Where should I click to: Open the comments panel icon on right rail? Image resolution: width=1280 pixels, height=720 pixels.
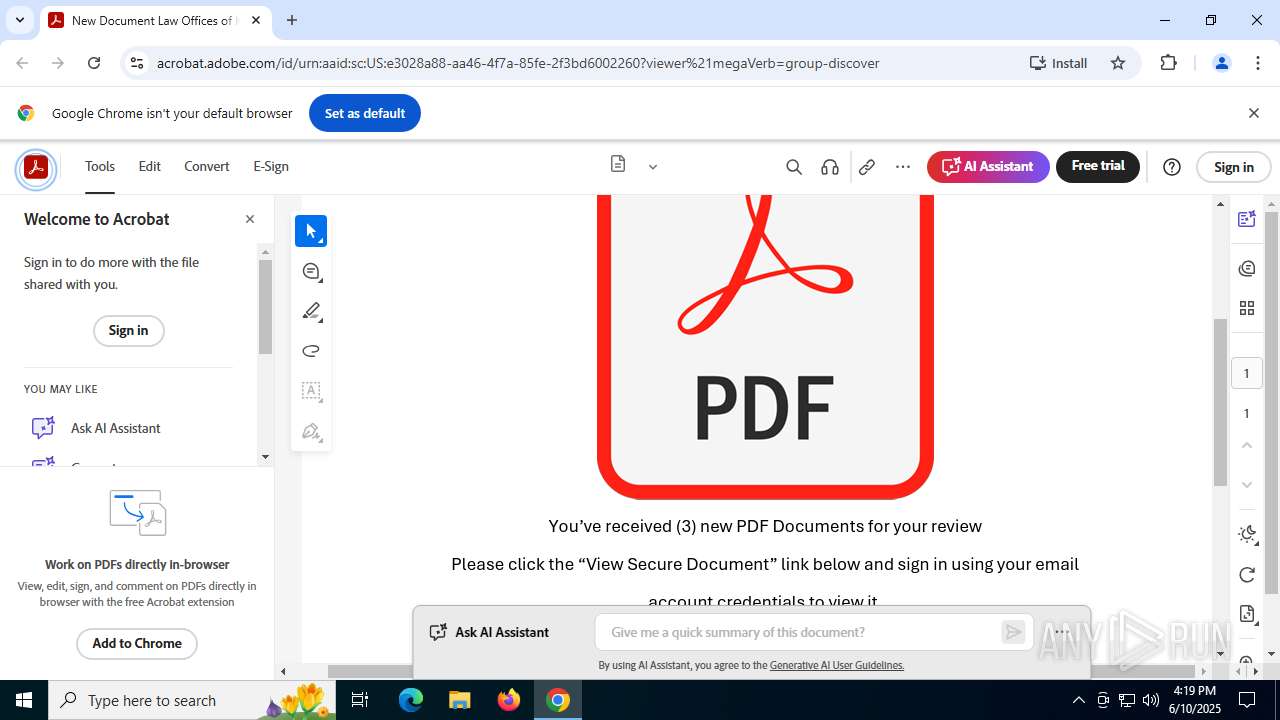(x=1246, y=268)
